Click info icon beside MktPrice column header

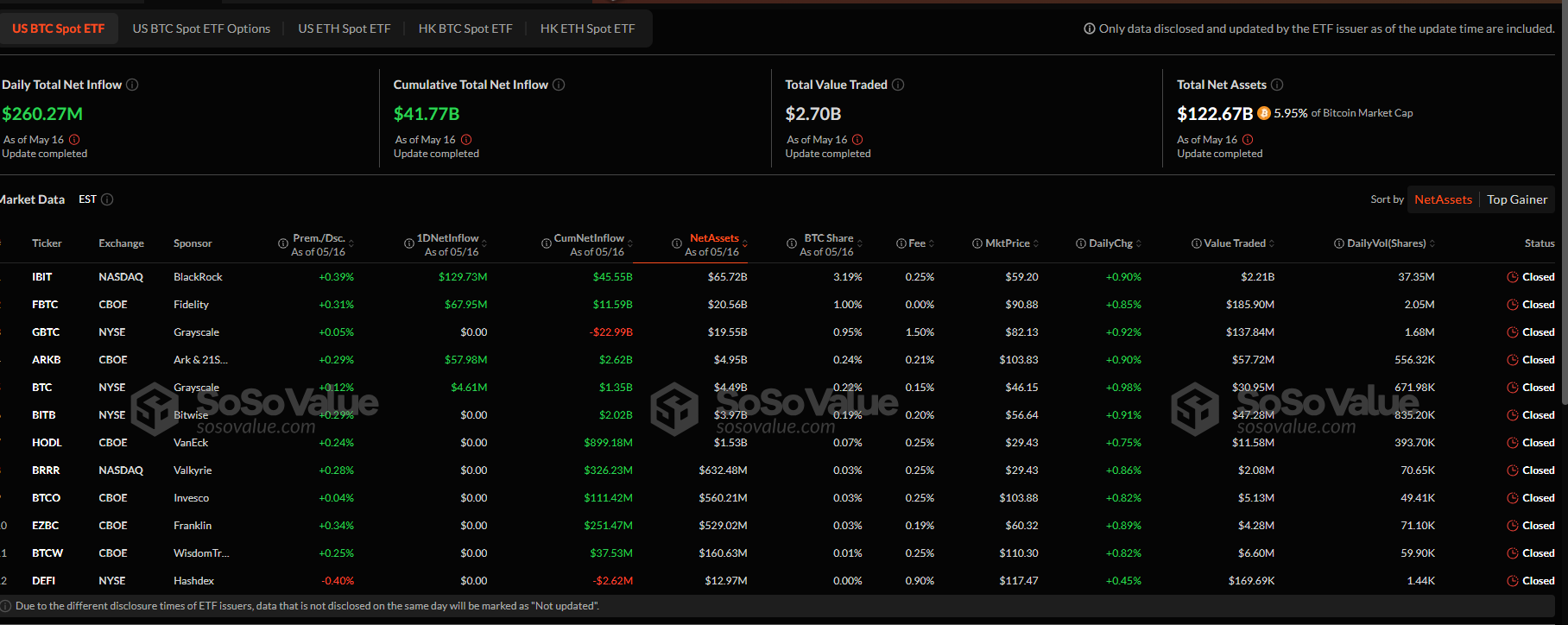click(x=977, y=243)
